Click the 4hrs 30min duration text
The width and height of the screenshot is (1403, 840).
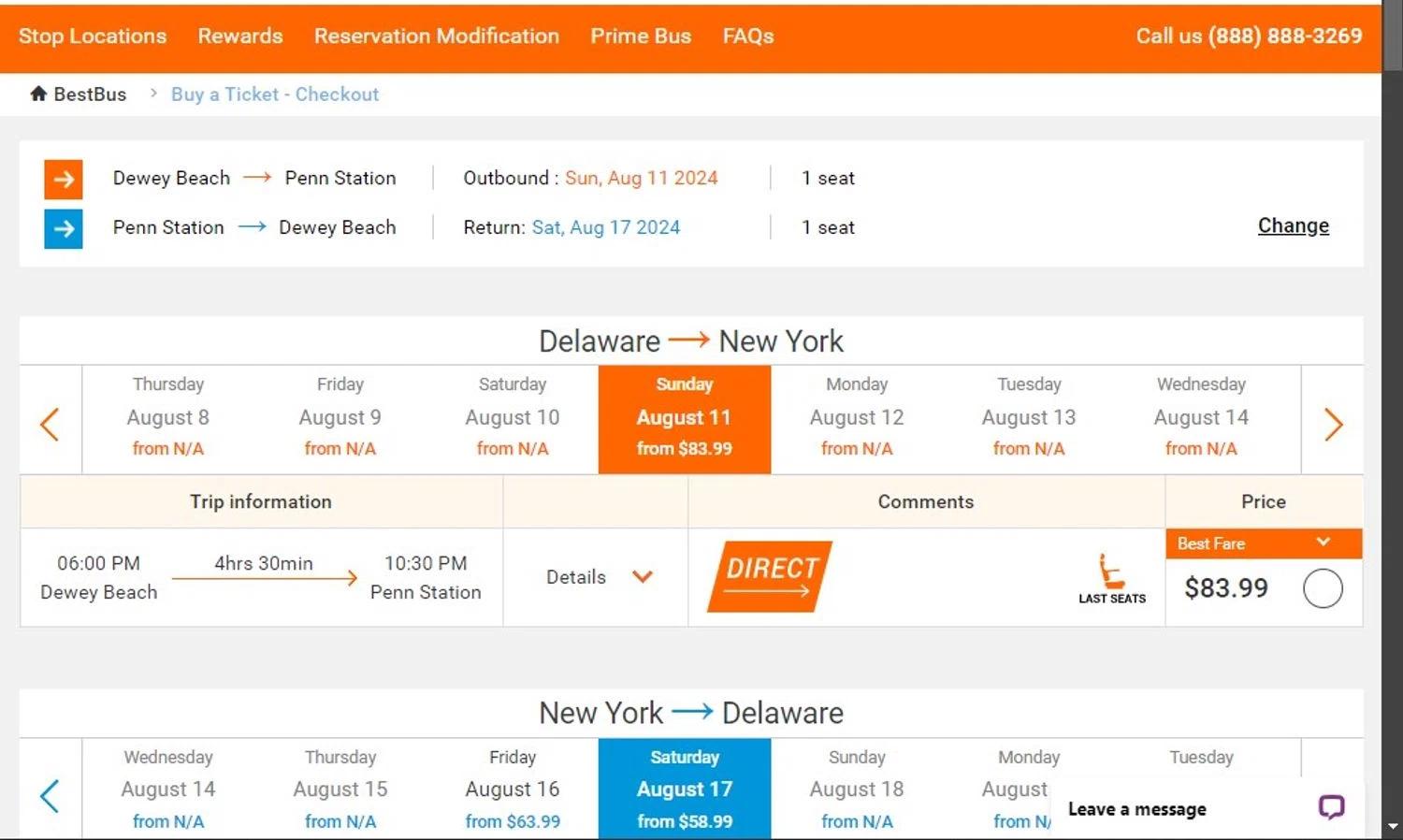[x=264, y=563]
